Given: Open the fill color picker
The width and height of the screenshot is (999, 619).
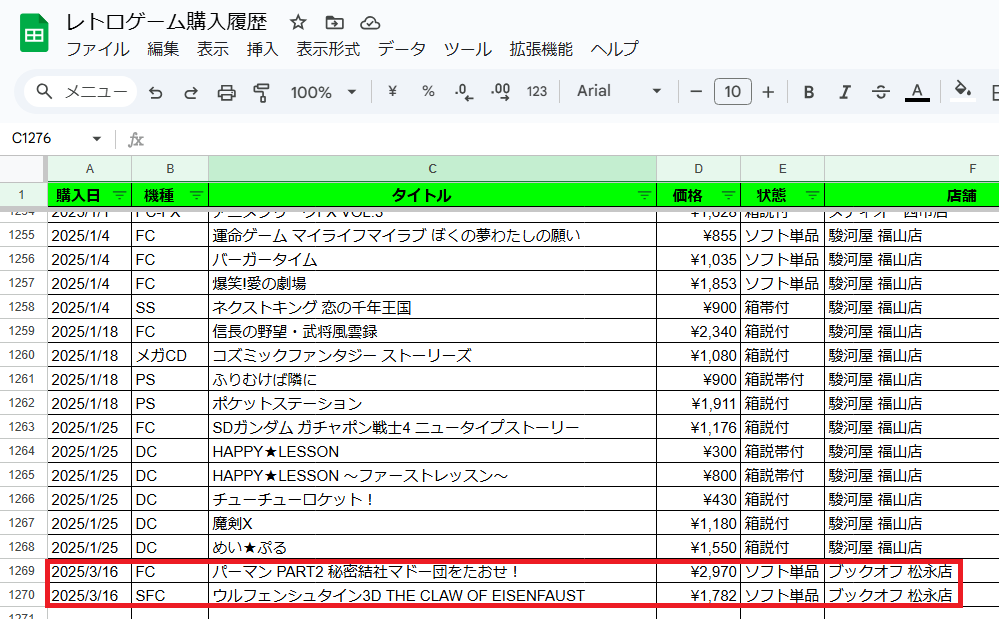Looking at the screenshot, I should 963,91.
